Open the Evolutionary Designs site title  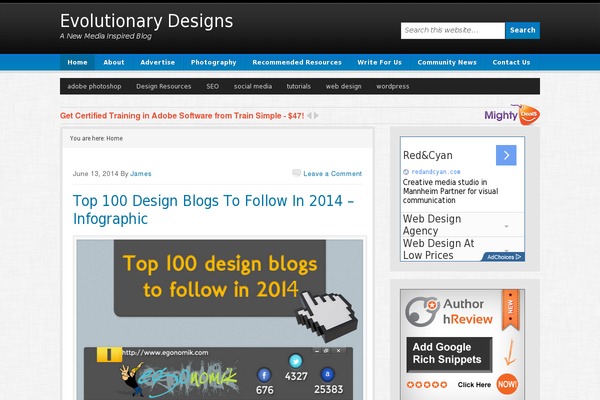pos(147,21)
